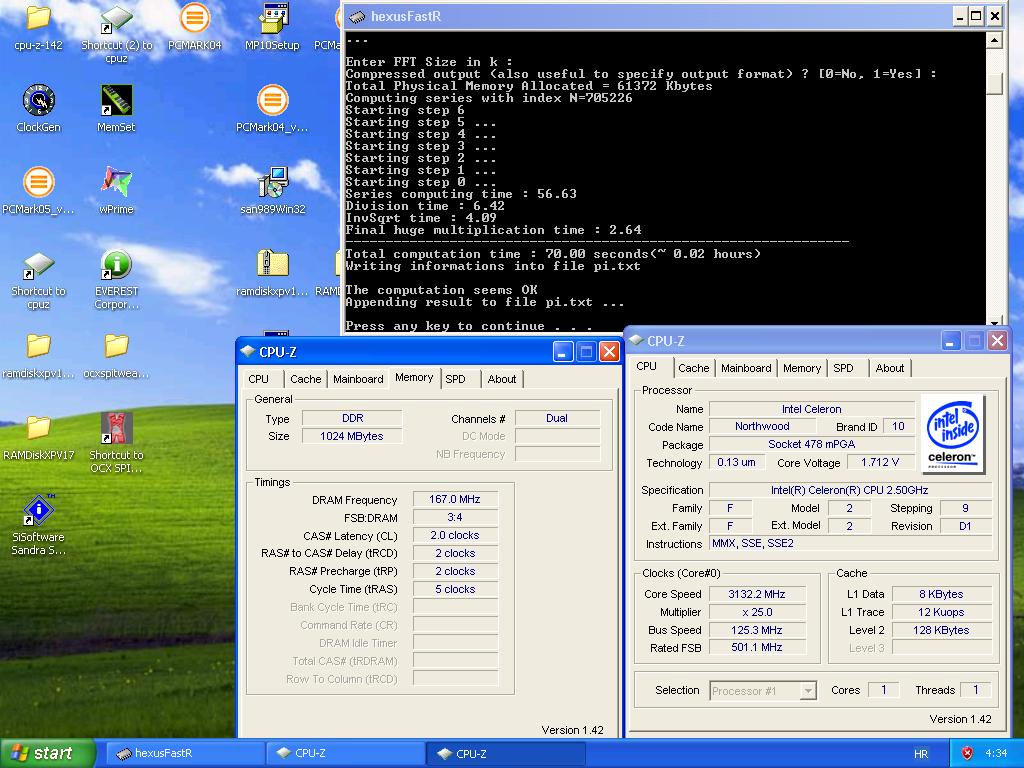The width and height of the screenshot is (1024, 768).
Task: Open the ramdiskxpv1... zip archive icon
Action: pyautogui.click(x=272, y=264)
